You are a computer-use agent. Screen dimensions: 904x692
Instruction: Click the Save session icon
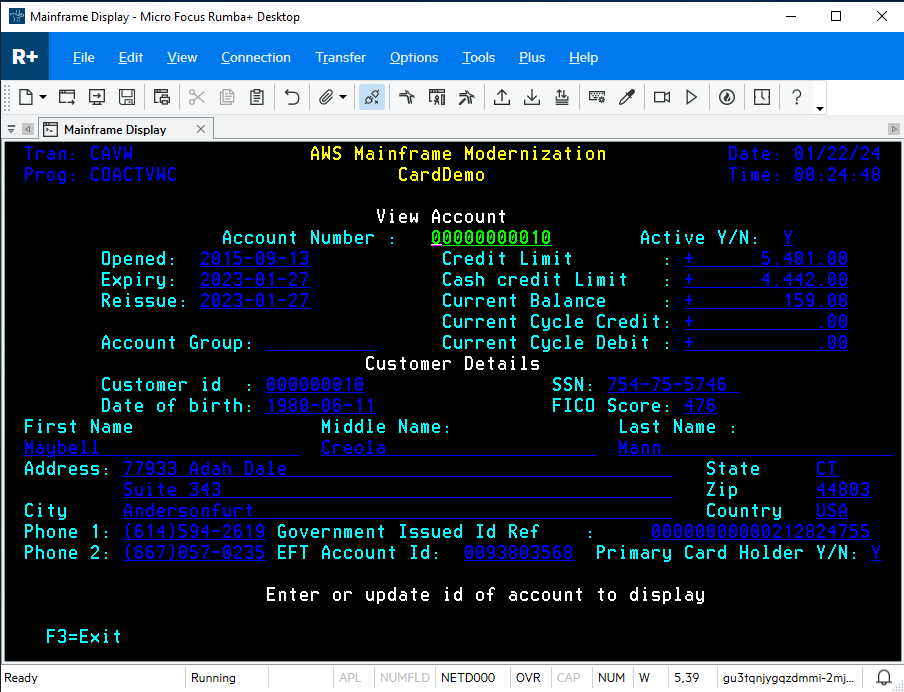(x=126, y=97)
